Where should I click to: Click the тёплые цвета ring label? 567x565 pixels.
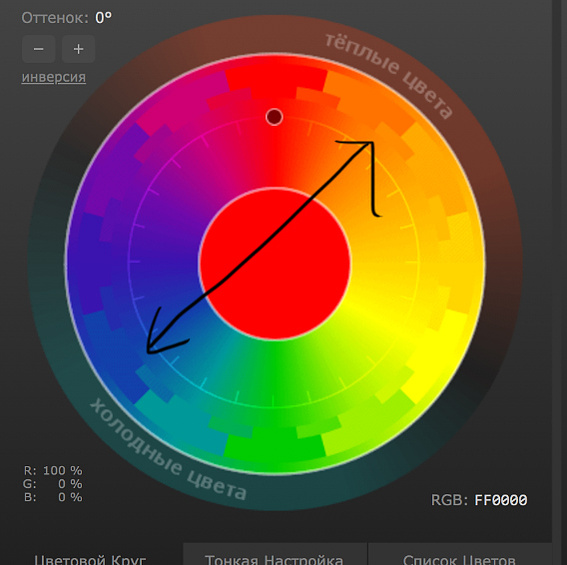point(389,75)
